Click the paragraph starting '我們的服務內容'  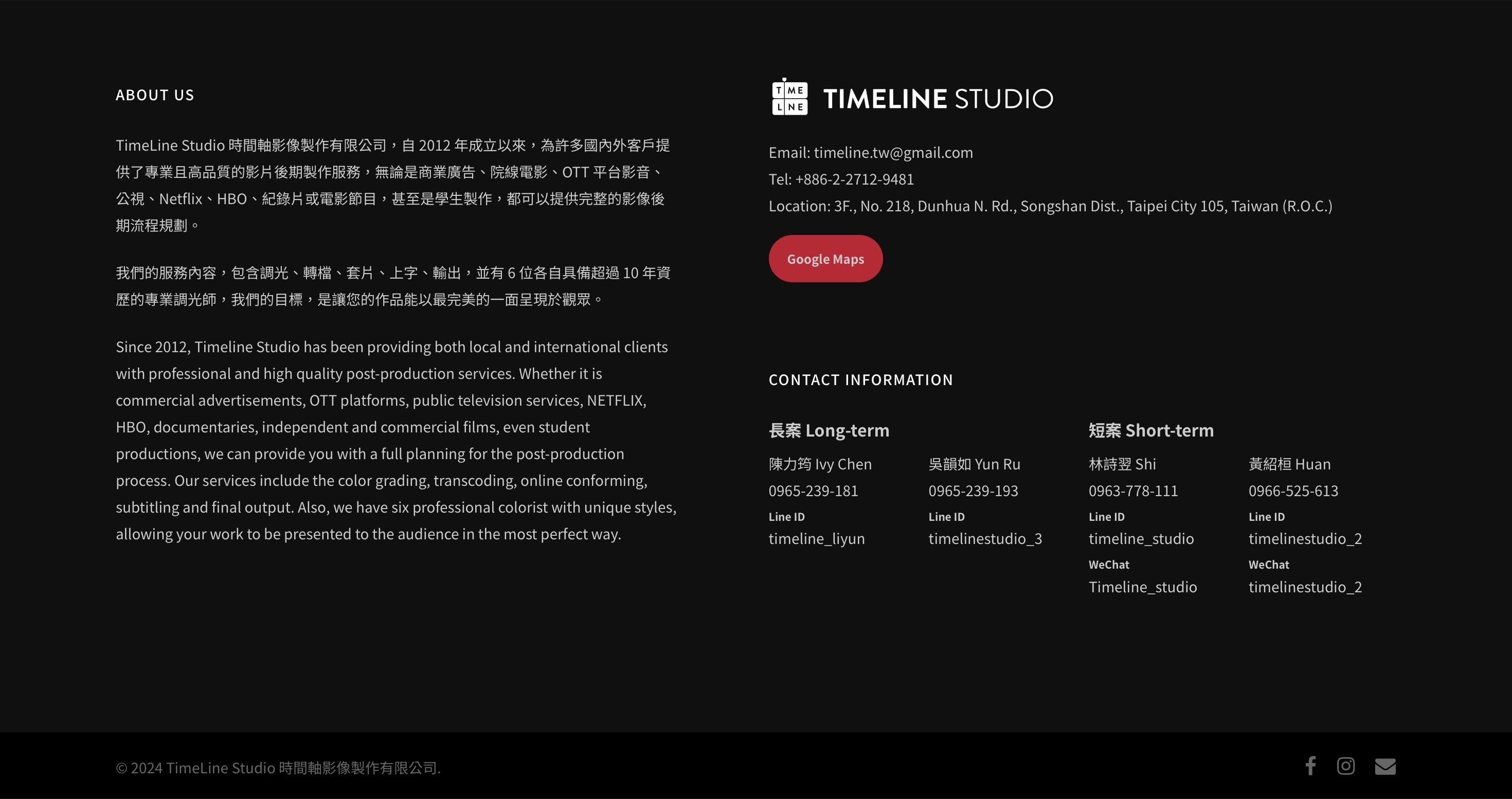(x=393, y=286)
